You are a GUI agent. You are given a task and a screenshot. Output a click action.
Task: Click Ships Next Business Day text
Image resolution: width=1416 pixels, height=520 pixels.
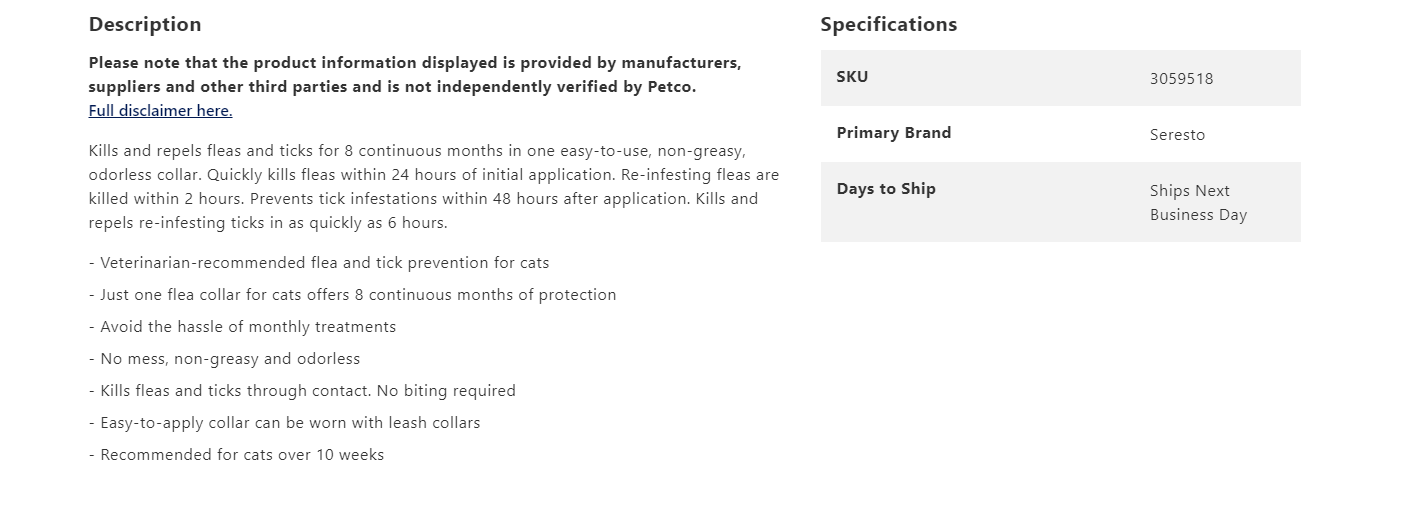[1197, 203]
